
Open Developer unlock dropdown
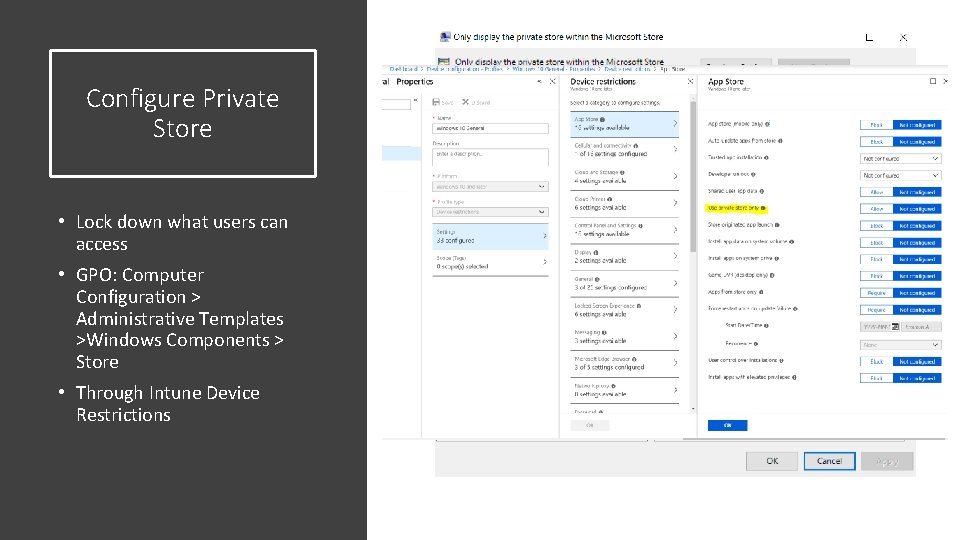click(901, 175)
